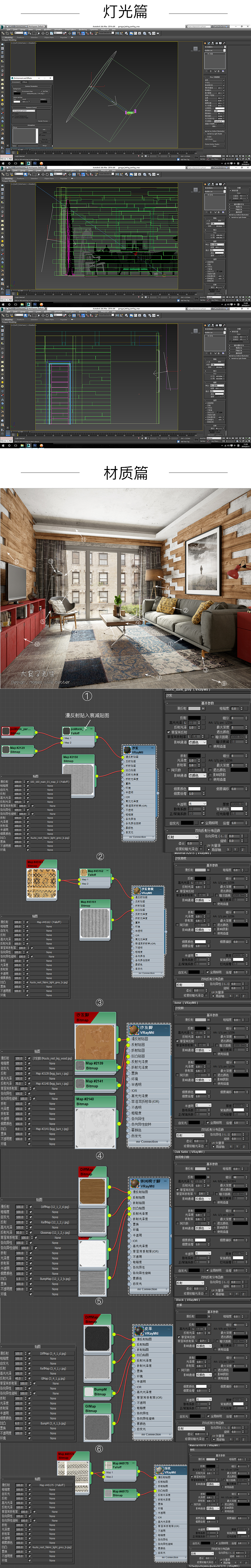Click map slot BumpMap (12_1_2_b.jpg)
This screenshot has width=251, height=1568.
[x=55, y=1278]
